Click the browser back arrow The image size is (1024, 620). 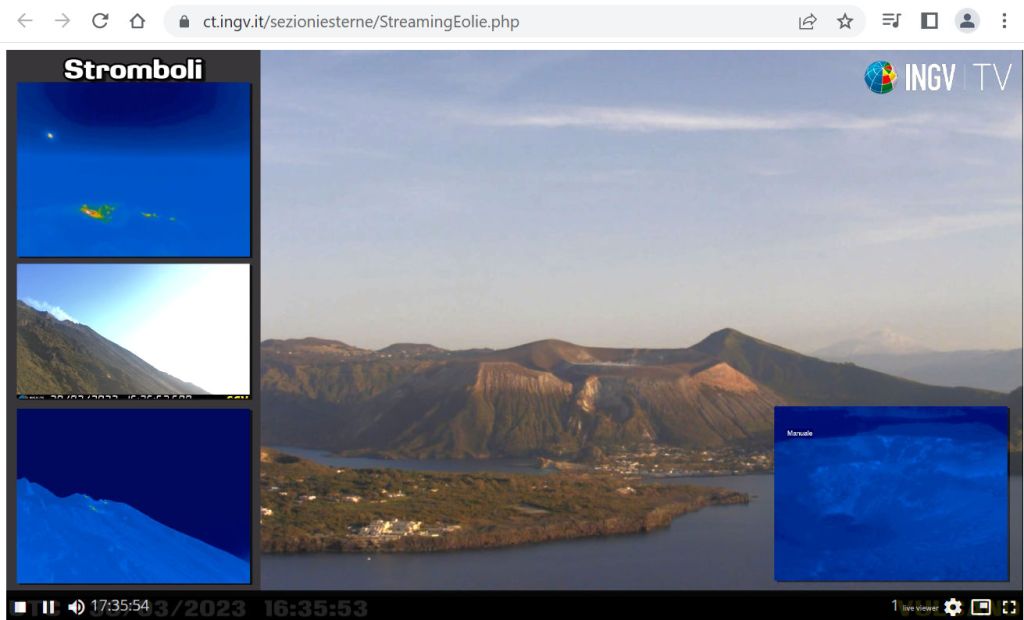pyautogui.click(x=25, y=21)
